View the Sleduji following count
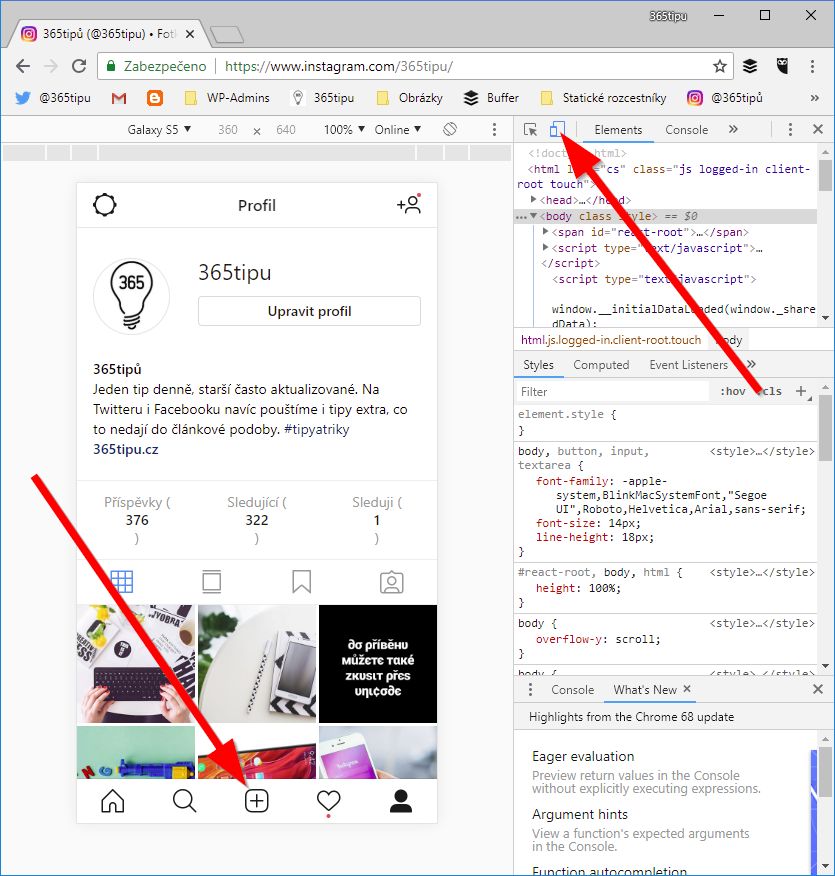 click(x=377, y=520)
